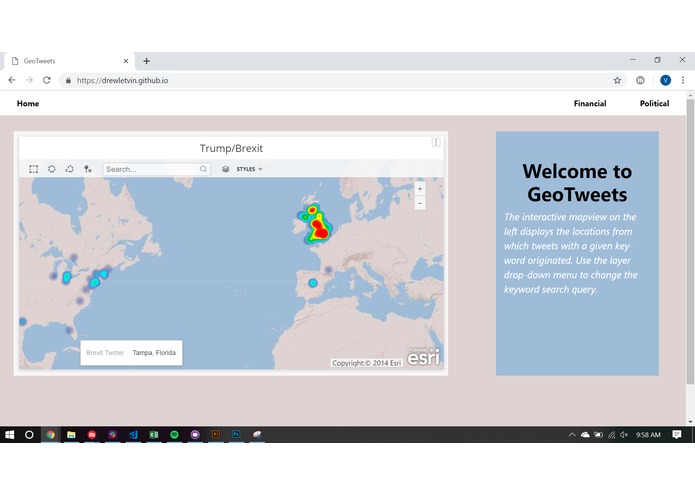Open Cortana circle on taskbar

(x=29, y=435)
